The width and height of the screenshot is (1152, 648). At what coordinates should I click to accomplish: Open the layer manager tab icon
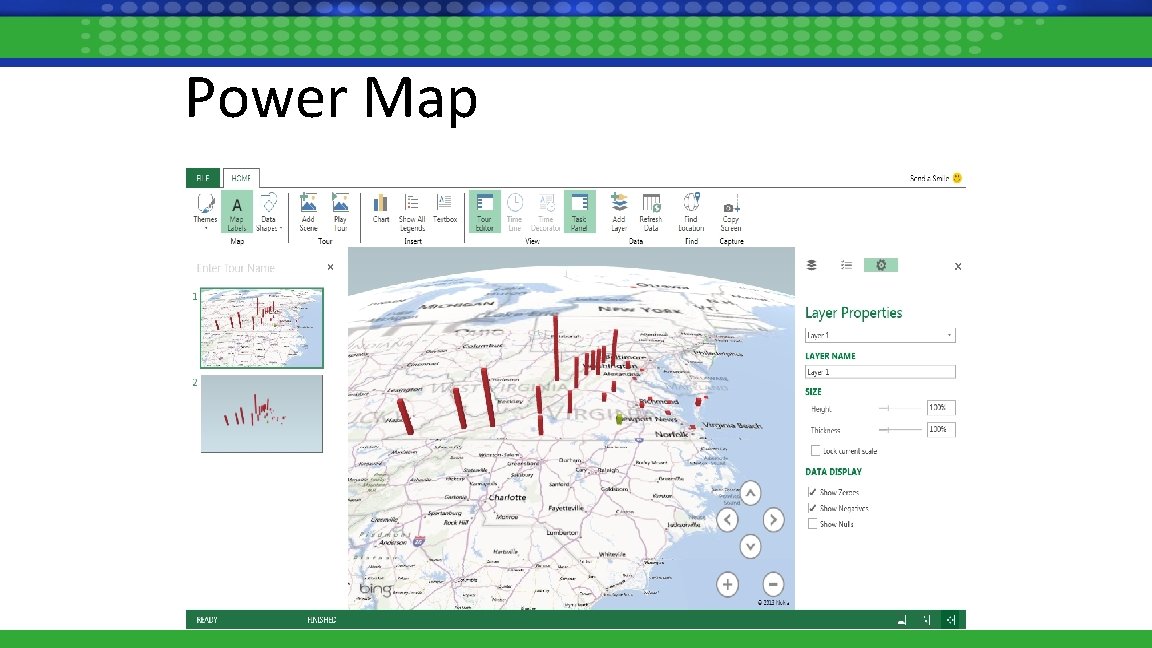point(812,265)
